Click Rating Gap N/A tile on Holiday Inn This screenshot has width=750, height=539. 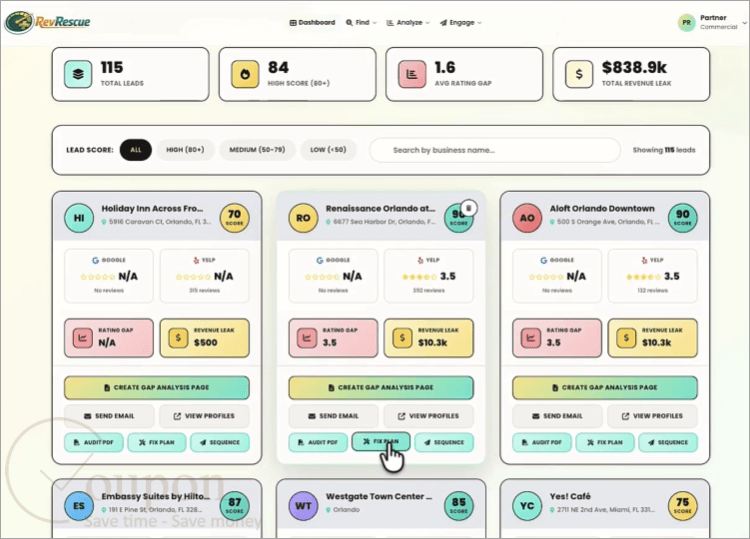(109, 338)
